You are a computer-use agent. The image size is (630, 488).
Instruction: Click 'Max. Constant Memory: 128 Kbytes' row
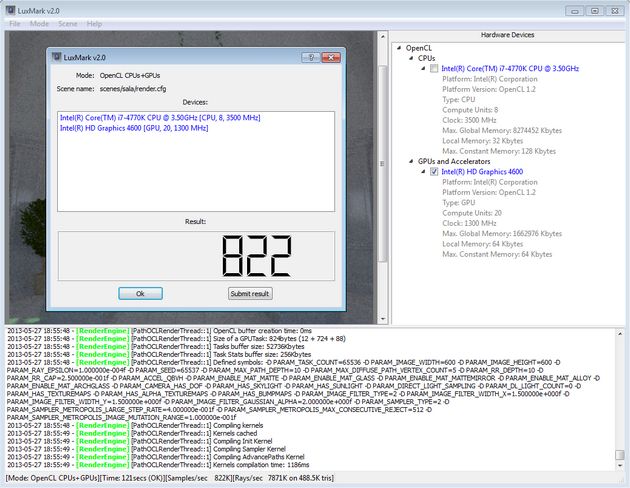[499, 151]
